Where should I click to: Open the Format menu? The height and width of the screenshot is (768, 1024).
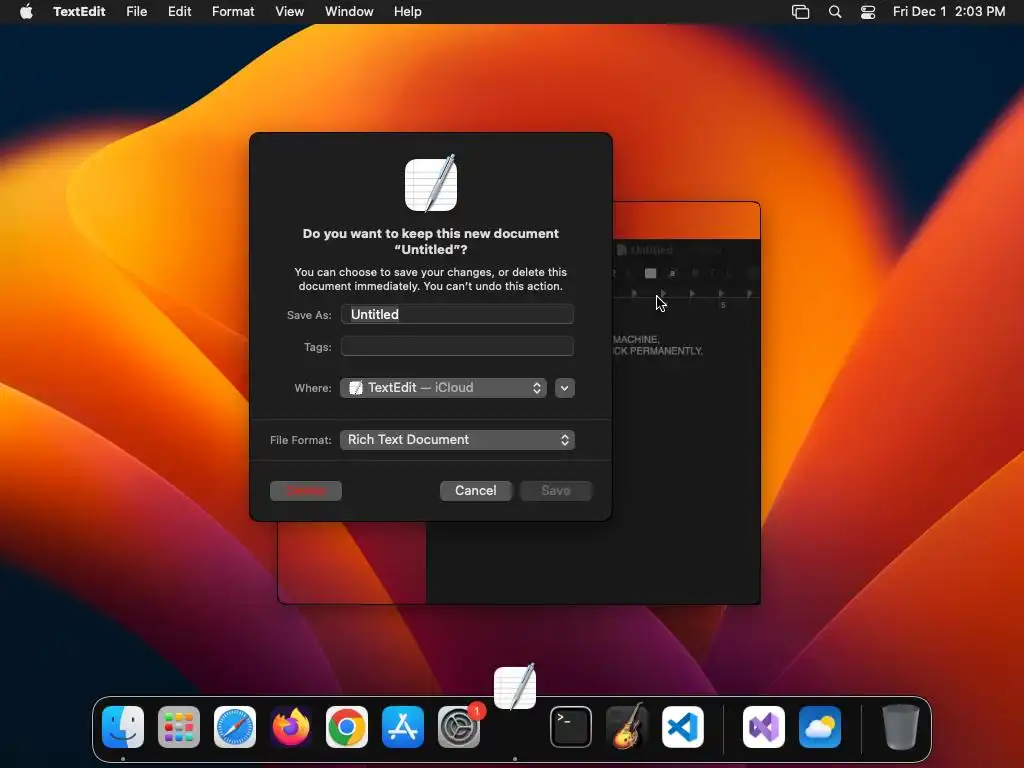tap(233, 12)
